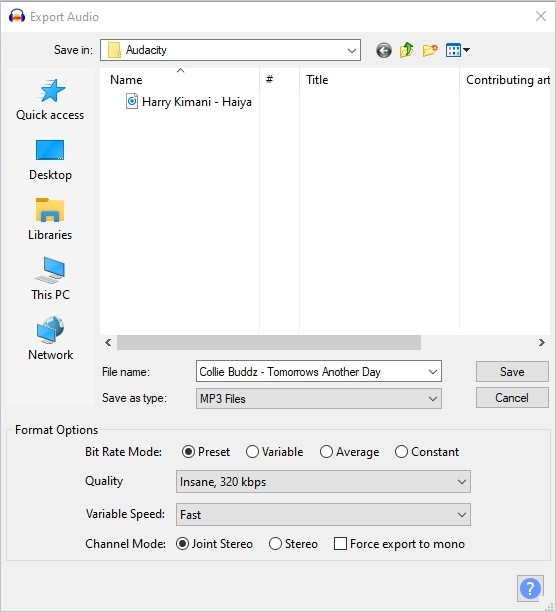The width and height of the screenshot is (556, 612).
Task: Click the scroll left arrow
Action: (108, 343)
